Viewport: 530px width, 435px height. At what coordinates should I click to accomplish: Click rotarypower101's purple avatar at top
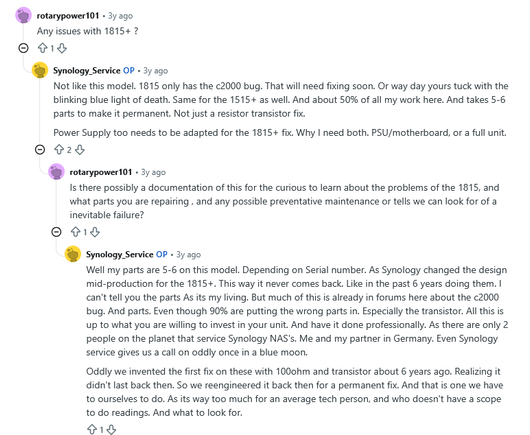[24, 16]
